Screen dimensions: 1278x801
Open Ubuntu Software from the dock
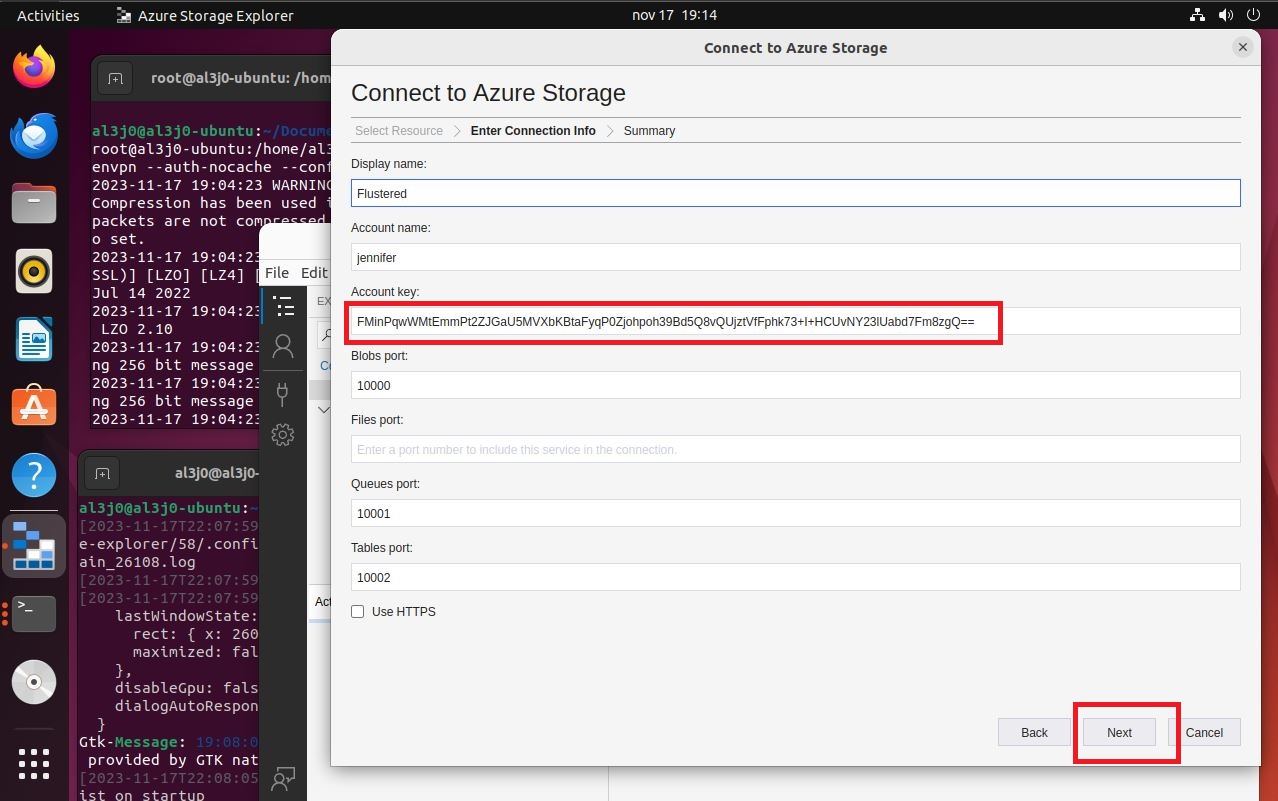34,407
